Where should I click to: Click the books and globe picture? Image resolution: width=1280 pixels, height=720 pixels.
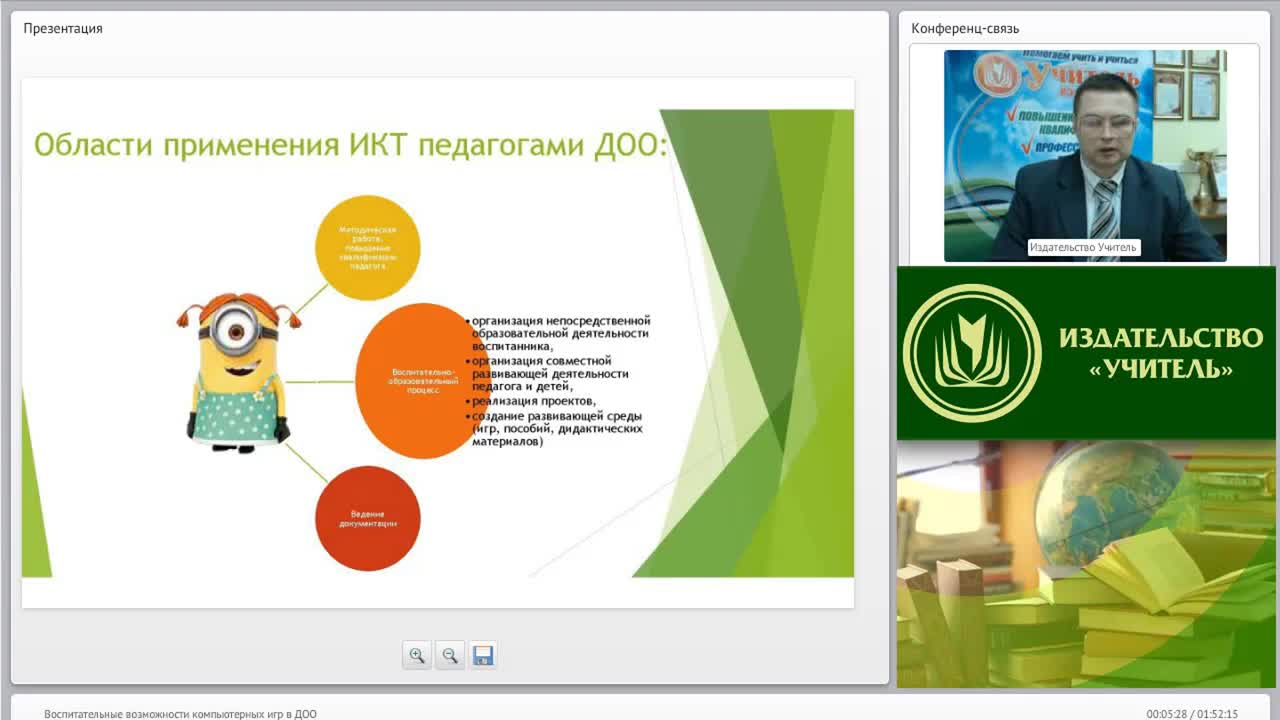coord(1086,564)
